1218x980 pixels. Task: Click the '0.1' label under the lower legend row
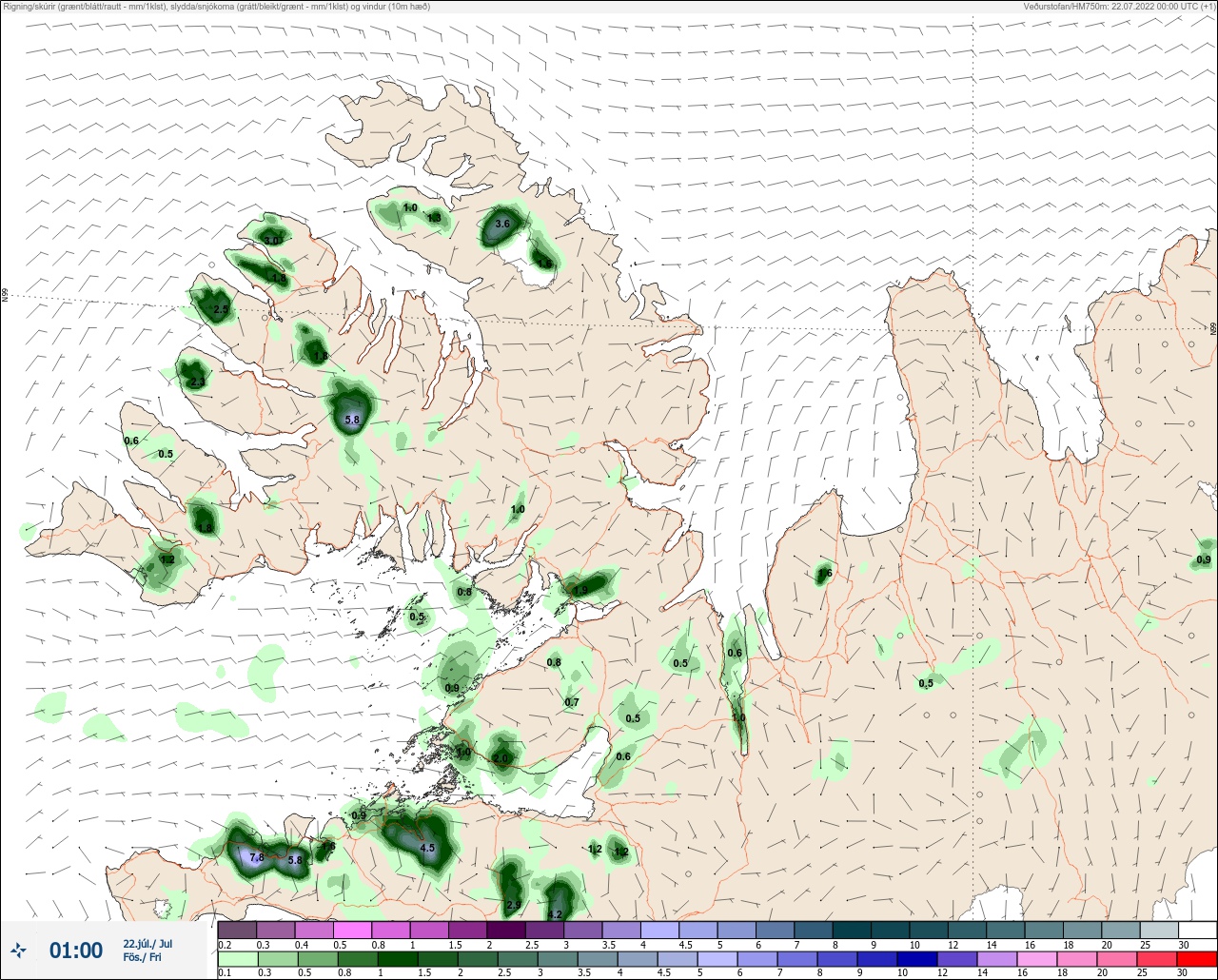coord(225,972)
